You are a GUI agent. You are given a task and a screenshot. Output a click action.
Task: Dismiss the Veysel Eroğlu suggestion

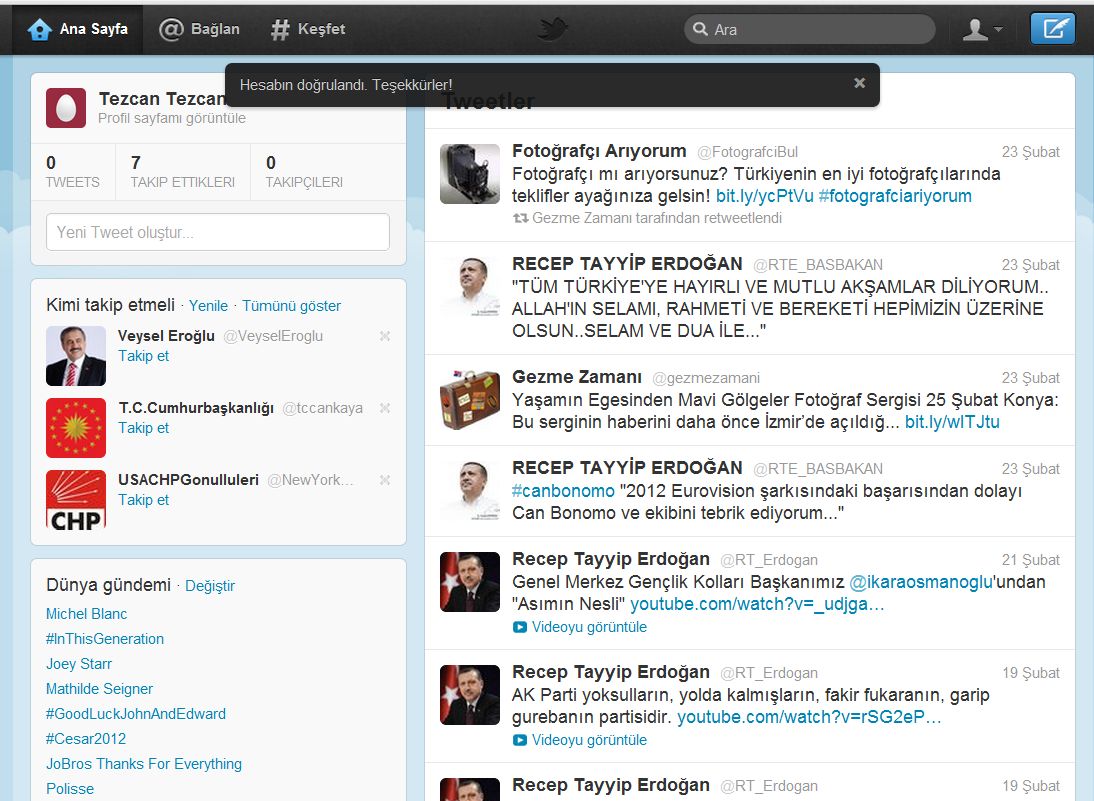(x=384, y=336)
